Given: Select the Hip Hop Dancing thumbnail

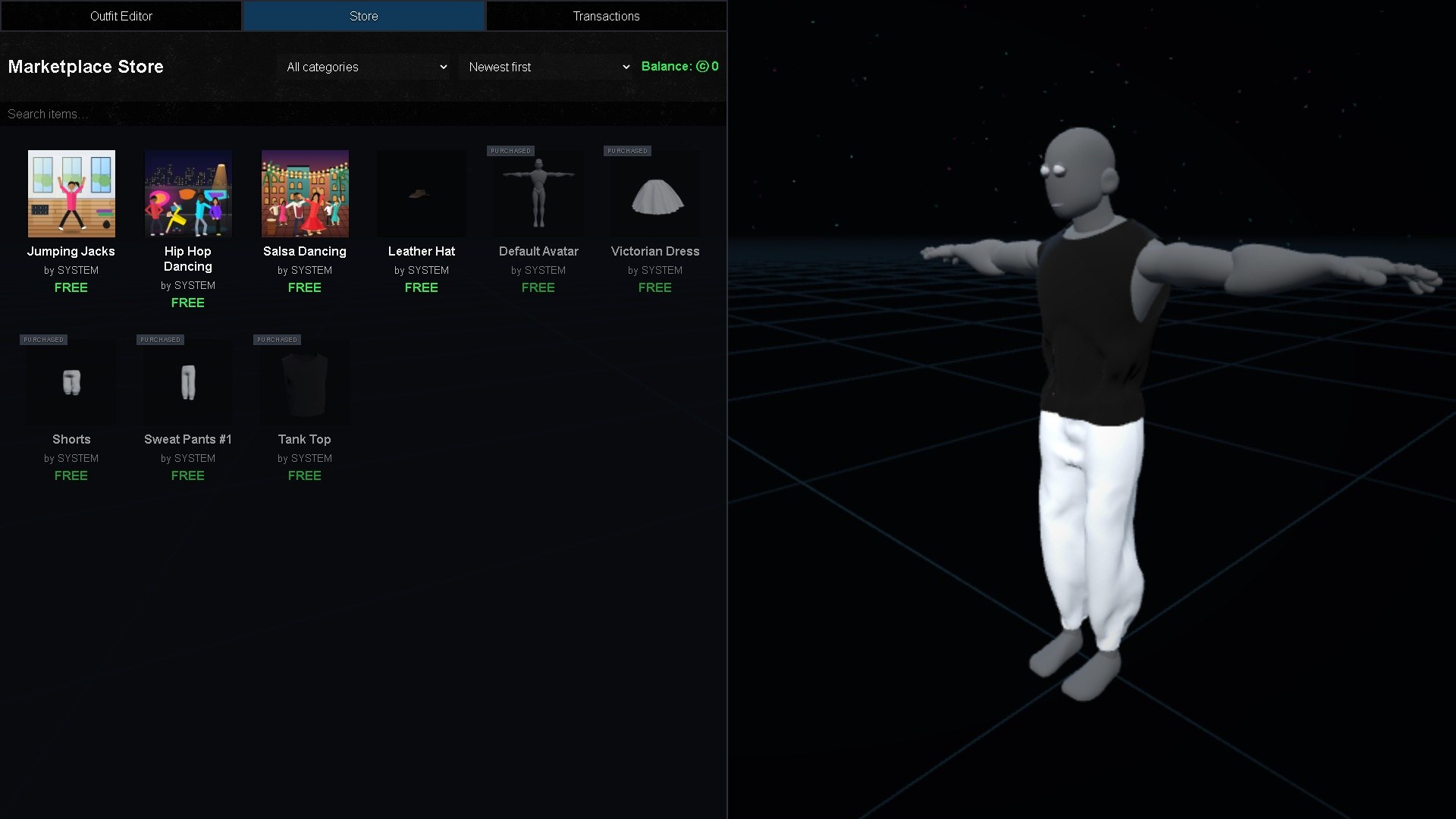Looking at the screenshot, I should pyautogui.click(x=188, y=193).
